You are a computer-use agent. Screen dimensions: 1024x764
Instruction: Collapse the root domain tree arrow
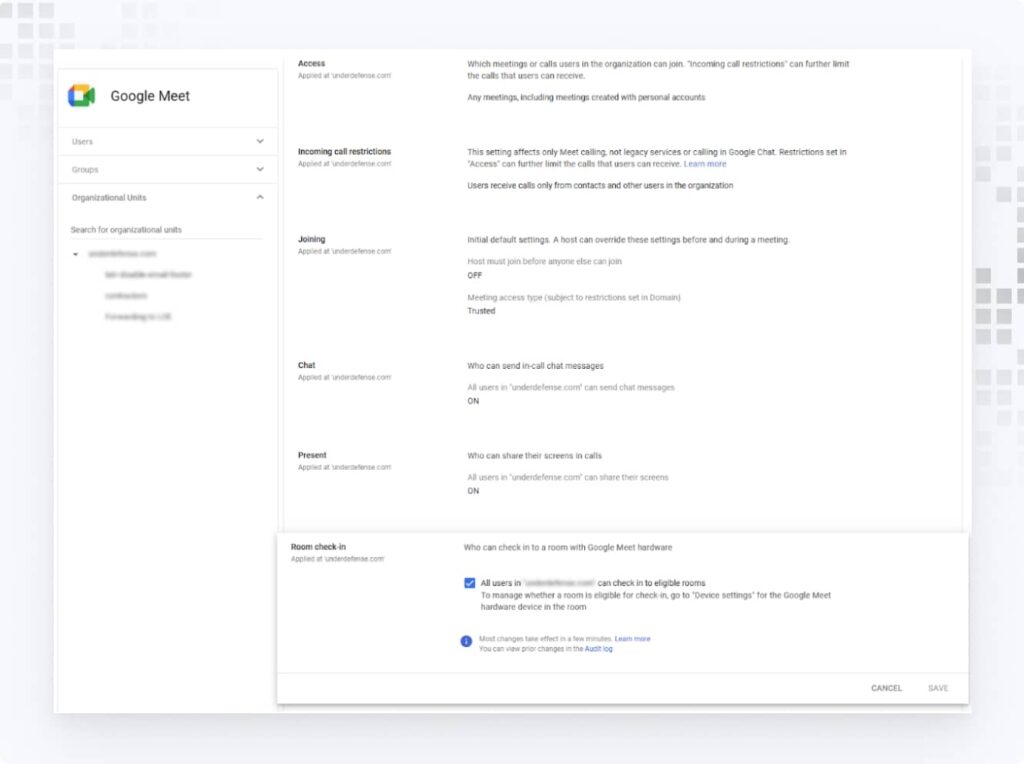[x=76, y=254]
